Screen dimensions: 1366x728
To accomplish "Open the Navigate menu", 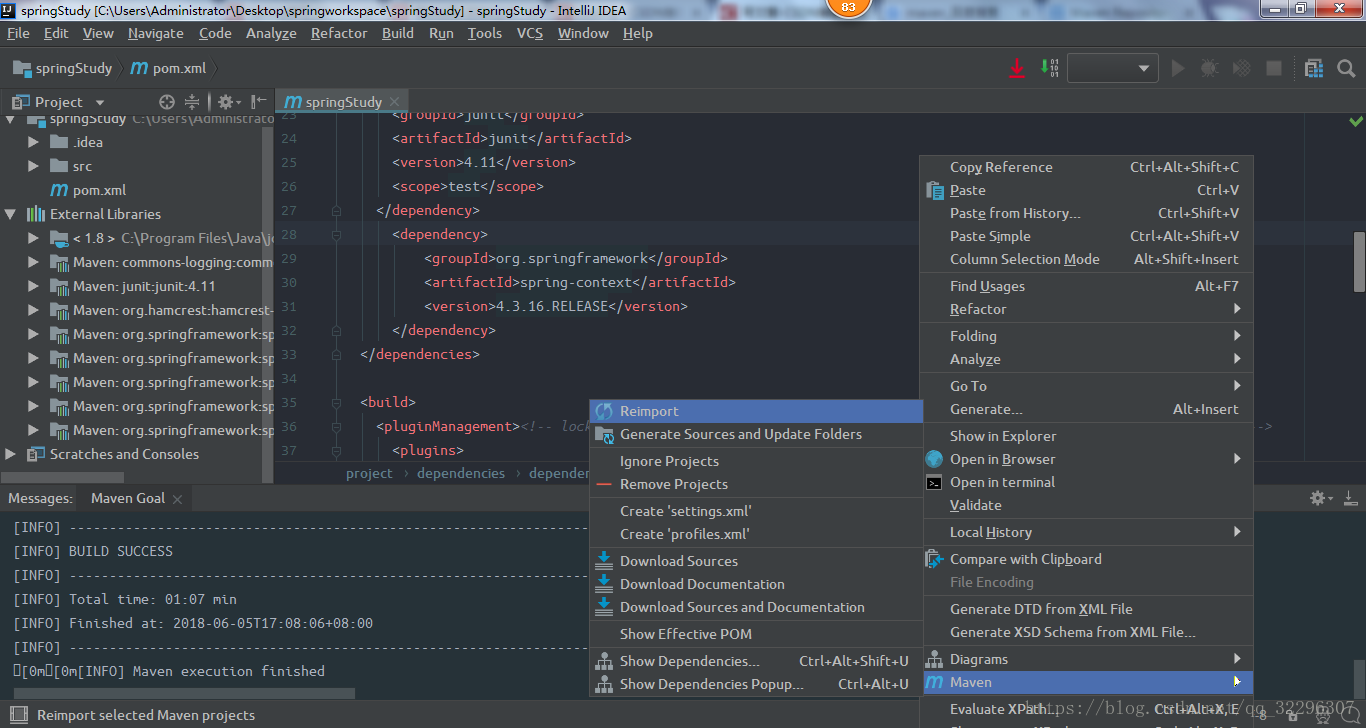I will pos(156,33).
